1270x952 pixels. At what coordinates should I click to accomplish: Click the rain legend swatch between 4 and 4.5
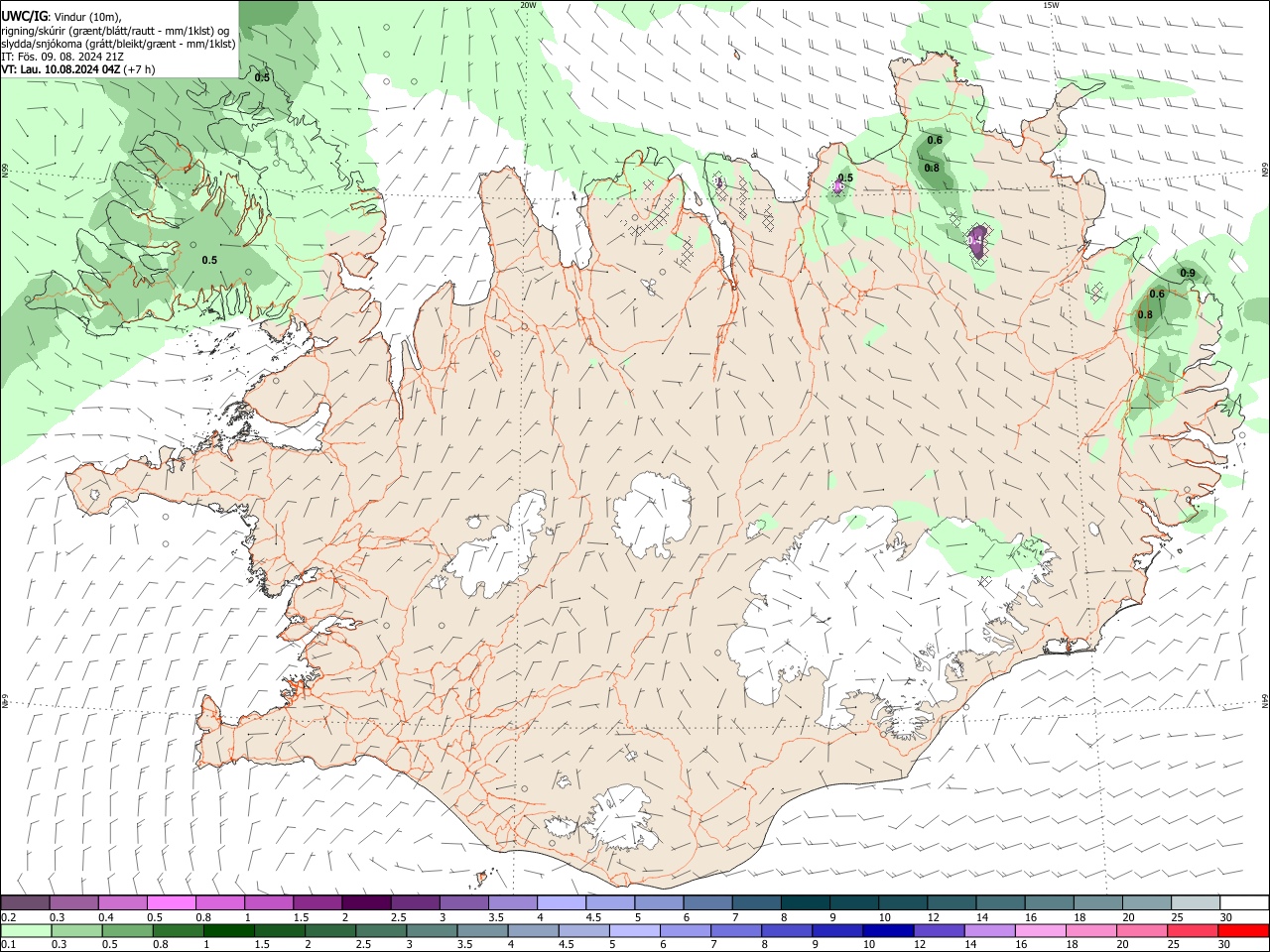pyautogui.click(x=534, y=931)
